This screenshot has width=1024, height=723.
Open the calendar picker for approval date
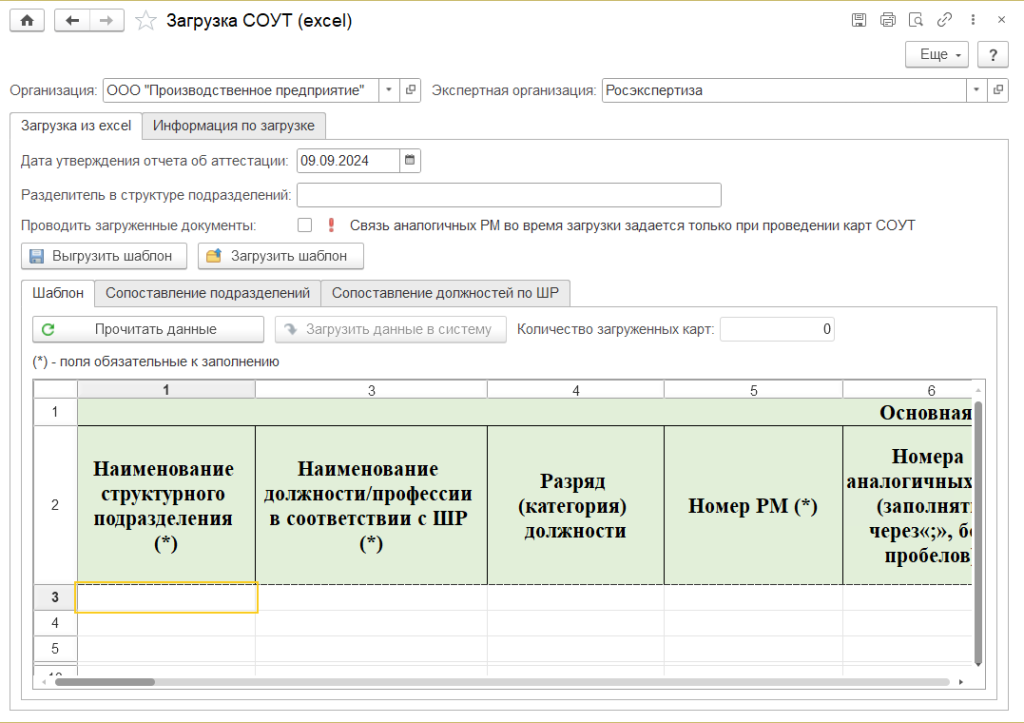tap(410, 160)
